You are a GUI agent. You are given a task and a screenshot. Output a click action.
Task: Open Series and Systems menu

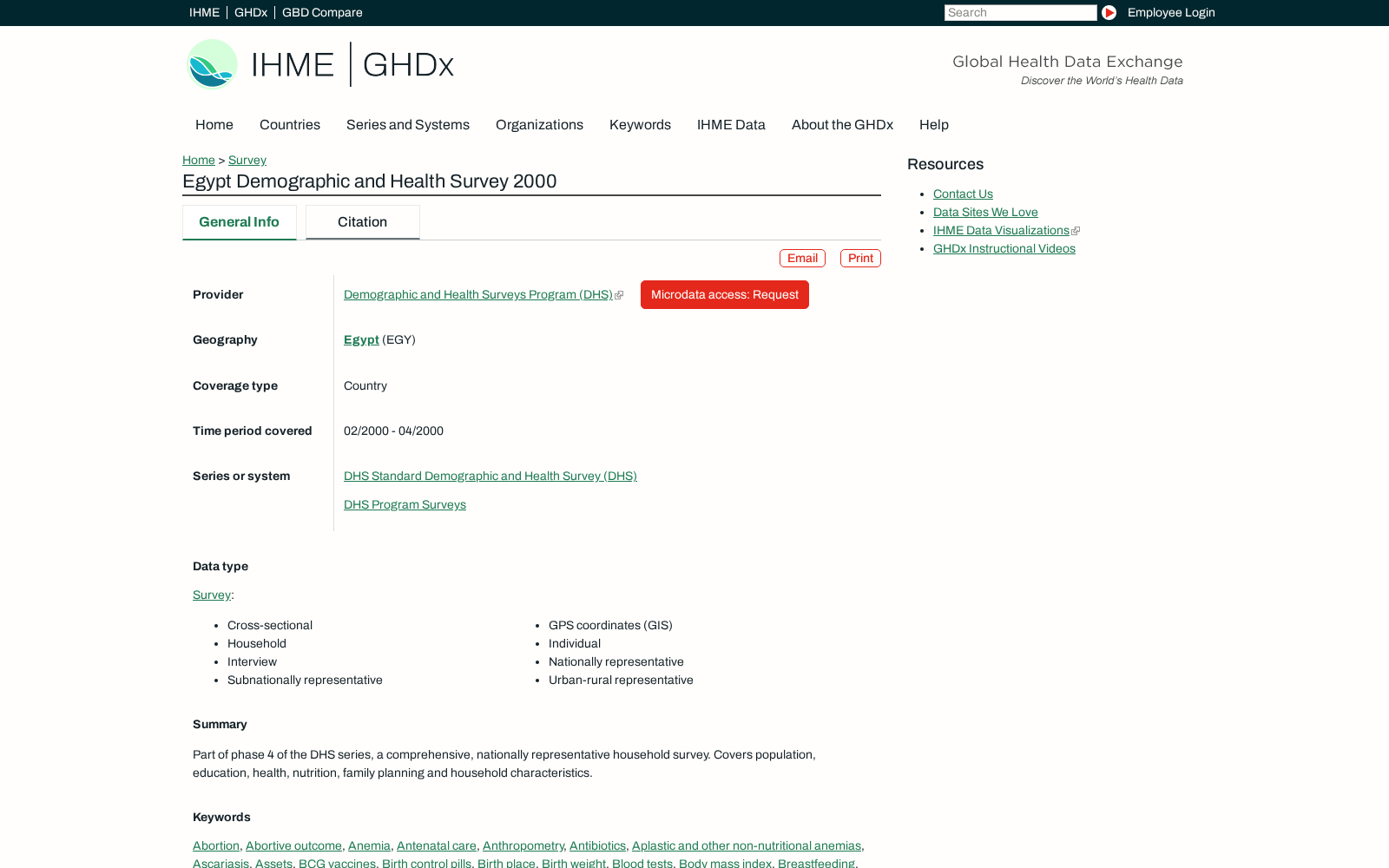[408, 124]
